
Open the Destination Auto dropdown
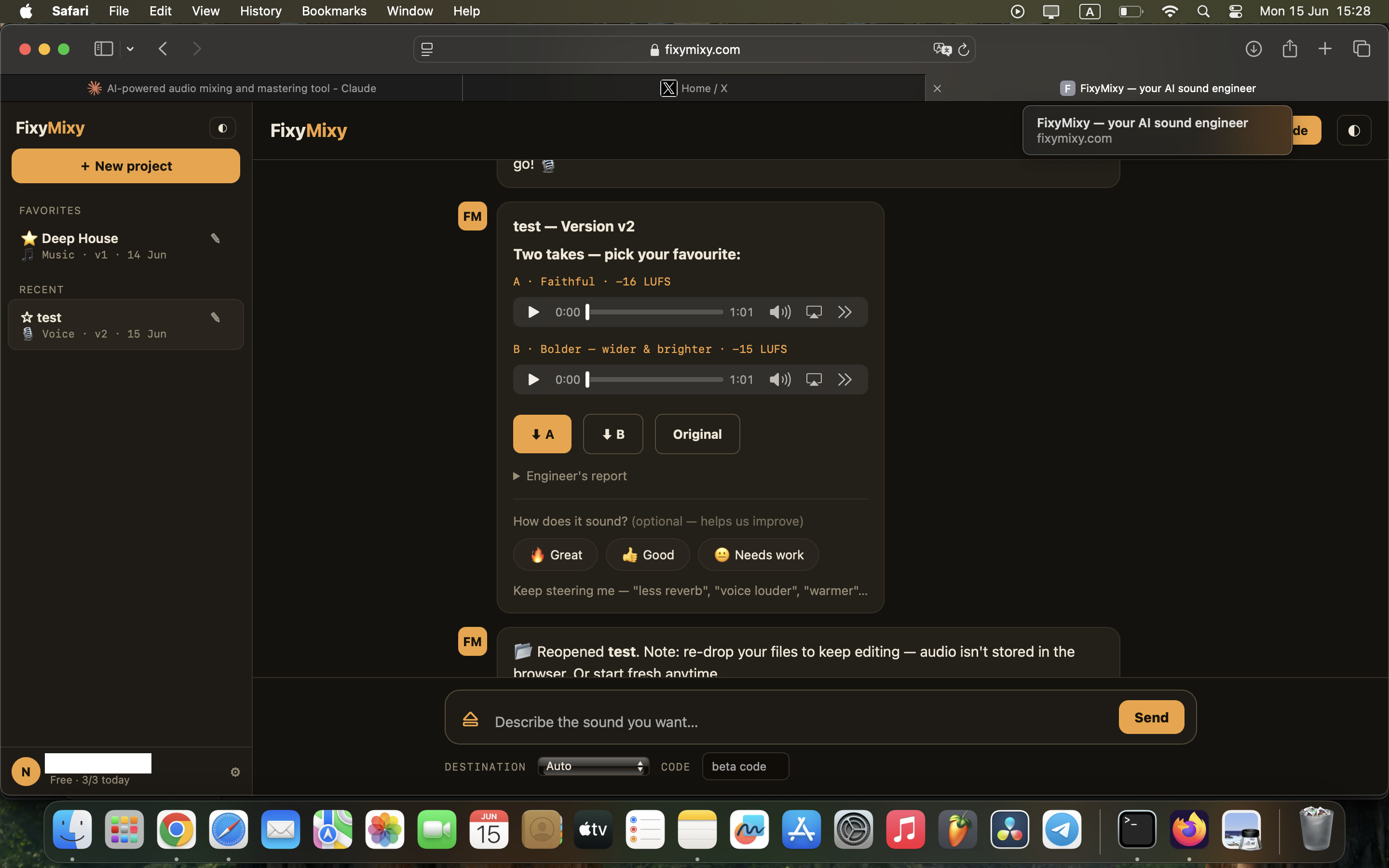pyautogui.click(x=593, y=766)
